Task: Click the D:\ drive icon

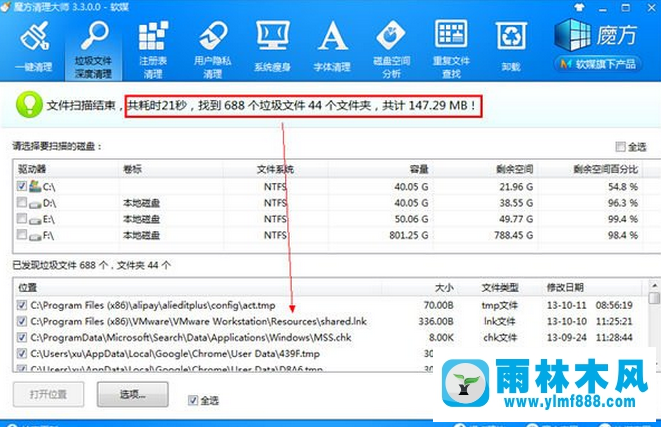Action: (x=35, y=203)
